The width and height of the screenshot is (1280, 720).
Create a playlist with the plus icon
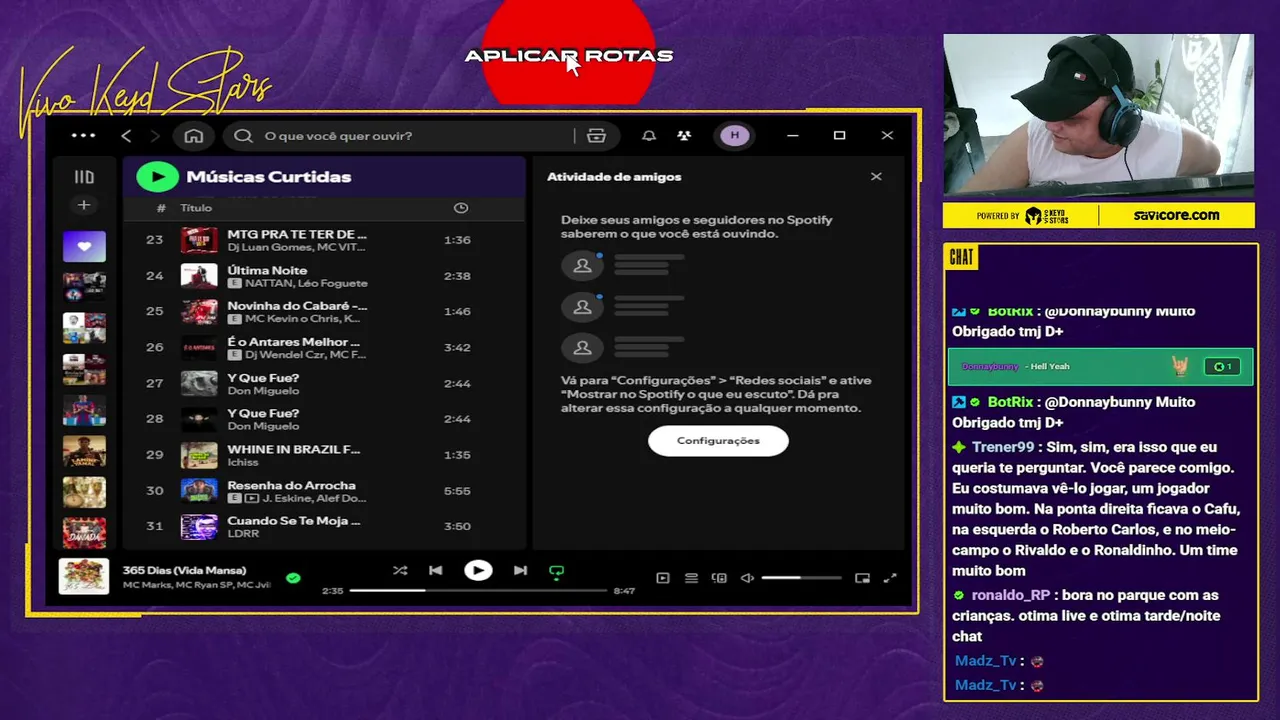[84, 205]
